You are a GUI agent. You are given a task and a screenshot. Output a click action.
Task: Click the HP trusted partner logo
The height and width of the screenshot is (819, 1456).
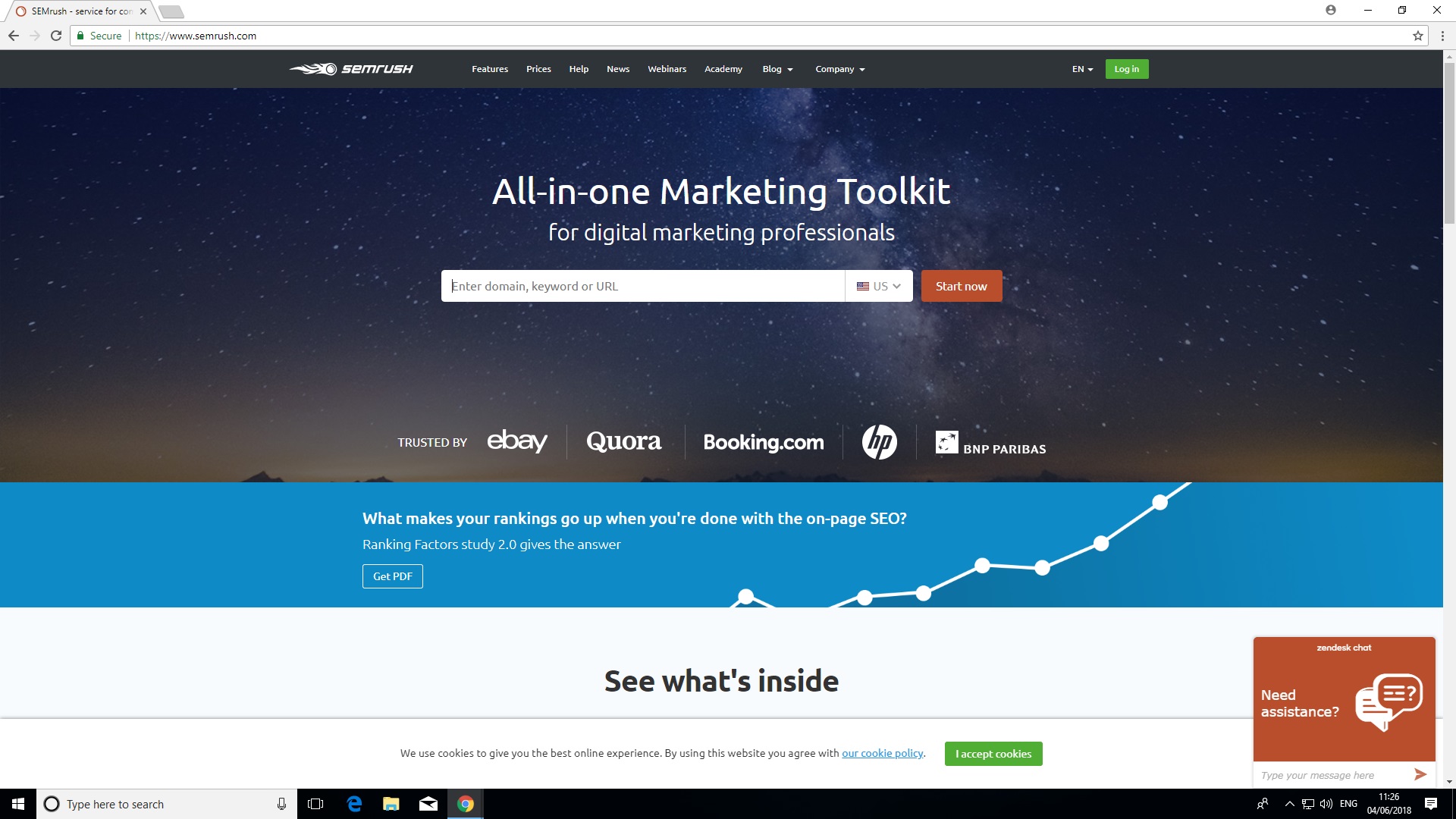click(878, 441)
